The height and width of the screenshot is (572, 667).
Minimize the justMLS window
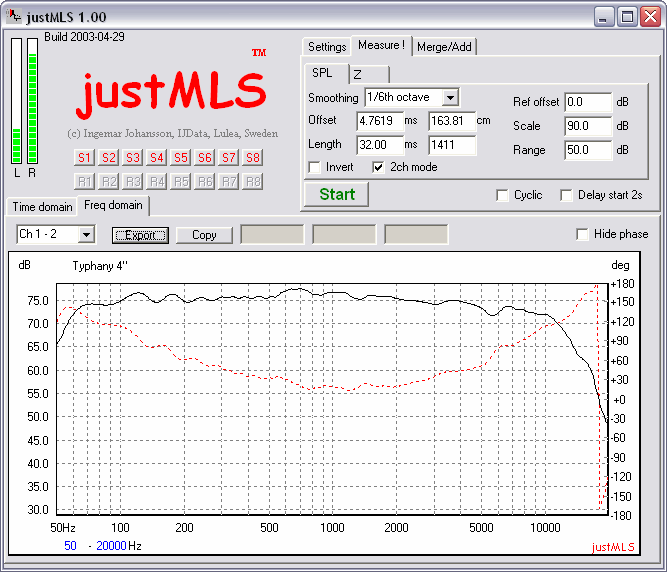click(604, 17)
